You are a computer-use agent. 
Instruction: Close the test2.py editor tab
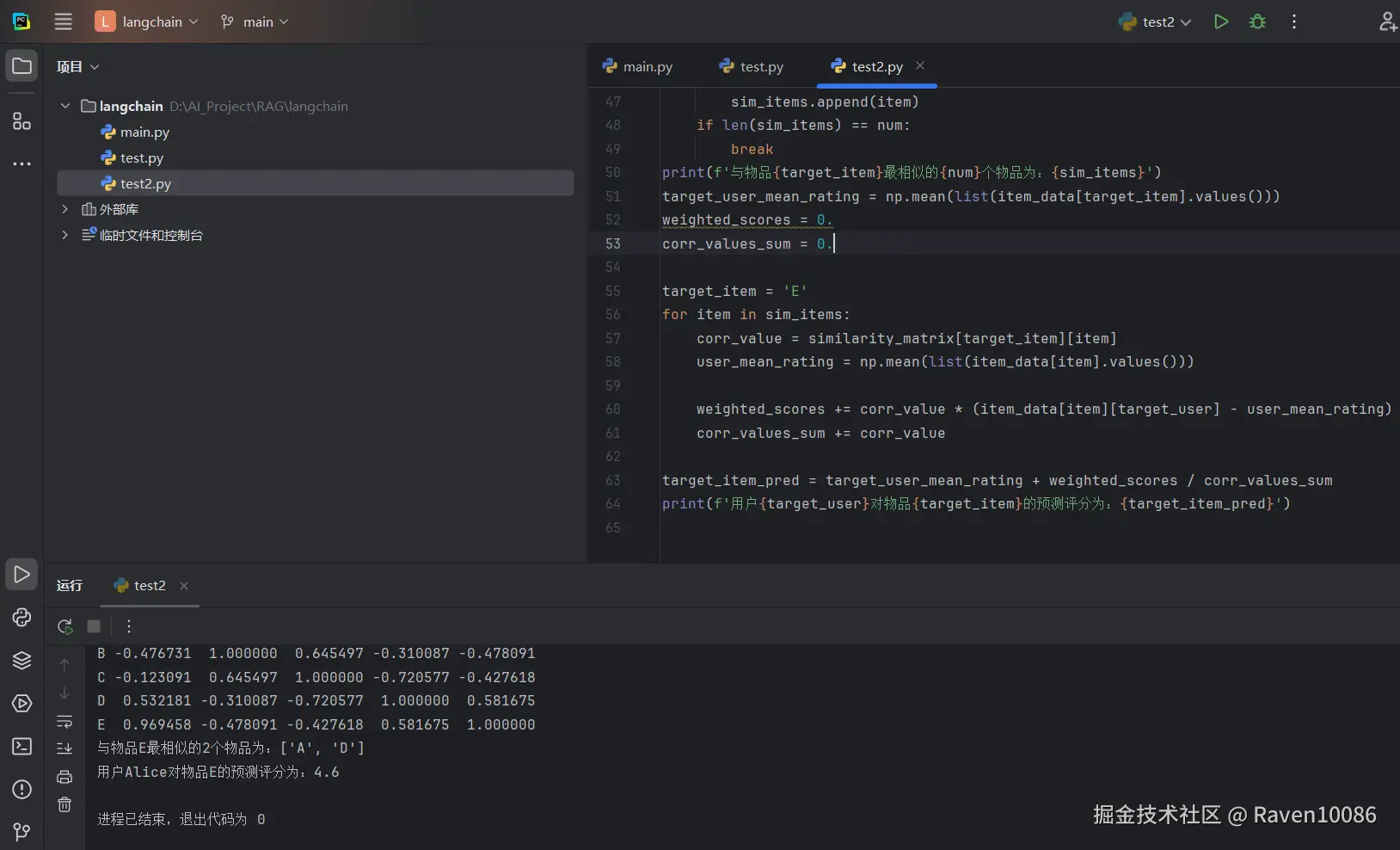click(x=920, y=65)
